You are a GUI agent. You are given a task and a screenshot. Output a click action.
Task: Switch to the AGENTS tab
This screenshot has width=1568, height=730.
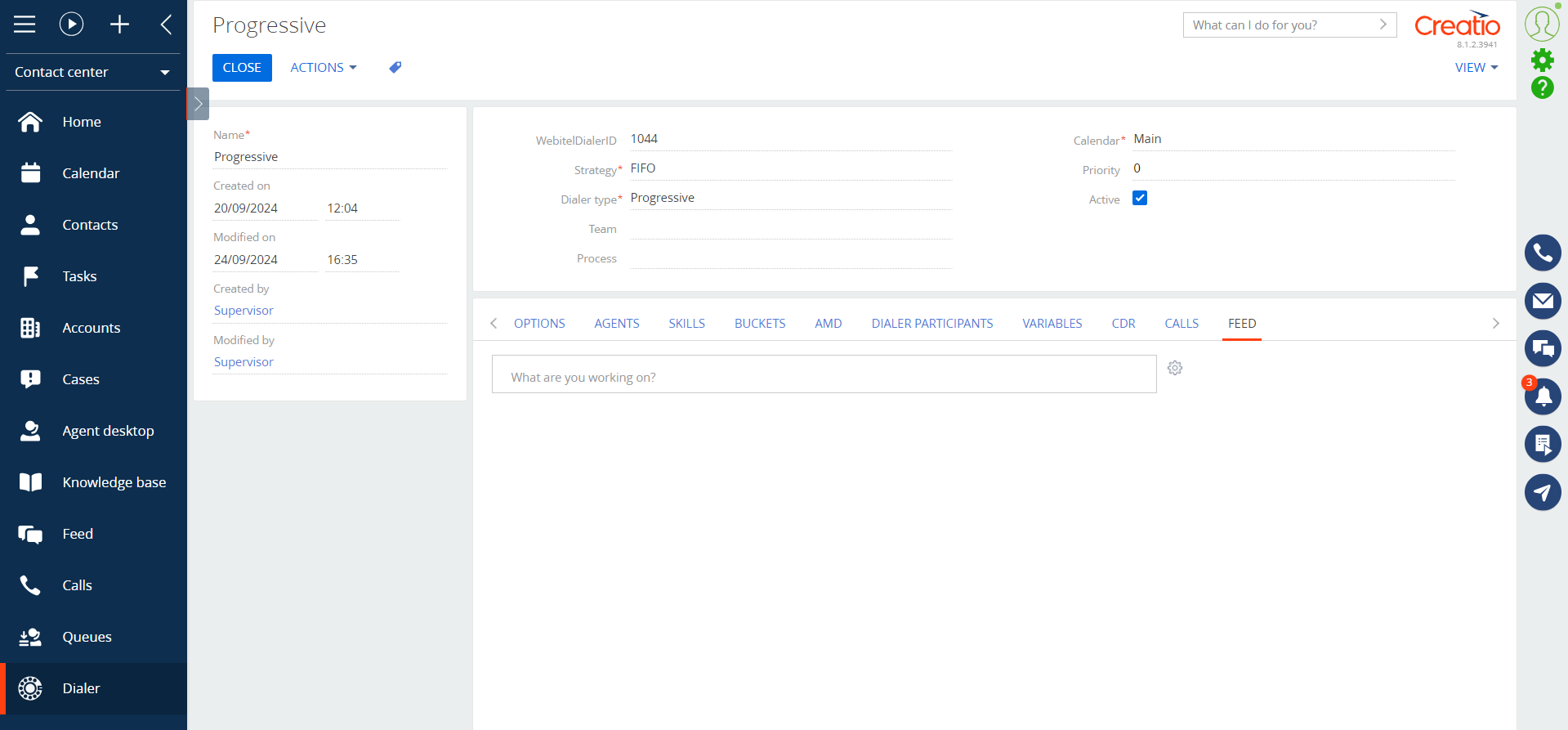(x=617, y=324)
